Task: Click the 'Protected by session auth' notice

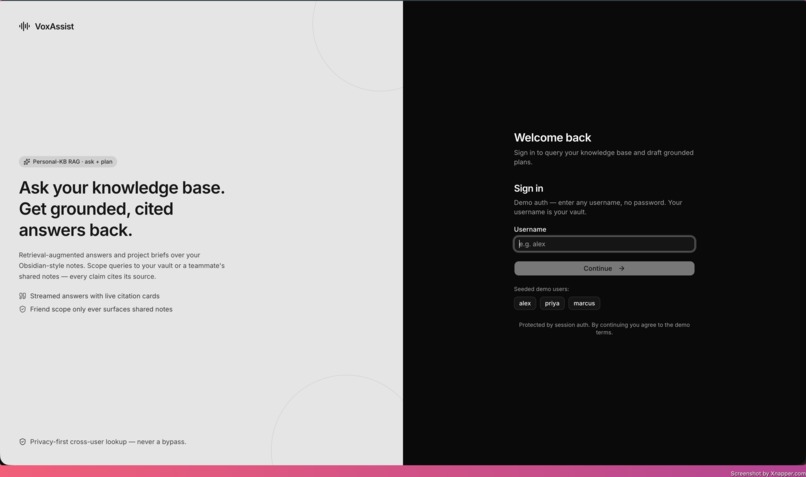Action: [x=604, y=328]
